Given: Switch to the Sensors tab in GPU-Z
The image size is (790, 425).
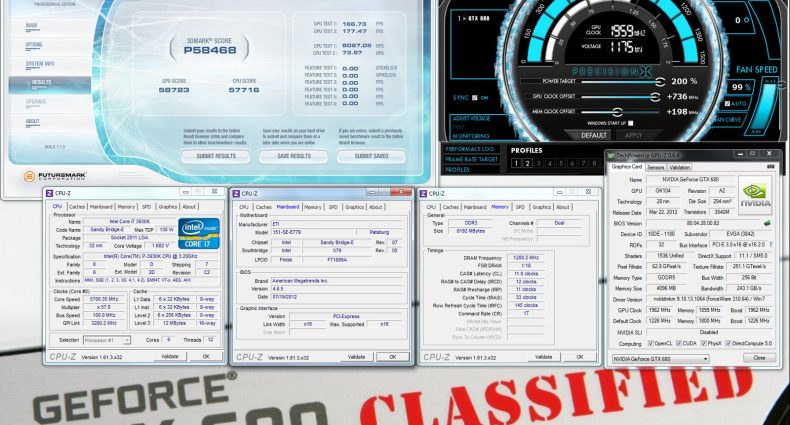Looking at the screenshot, I should 655,167.
